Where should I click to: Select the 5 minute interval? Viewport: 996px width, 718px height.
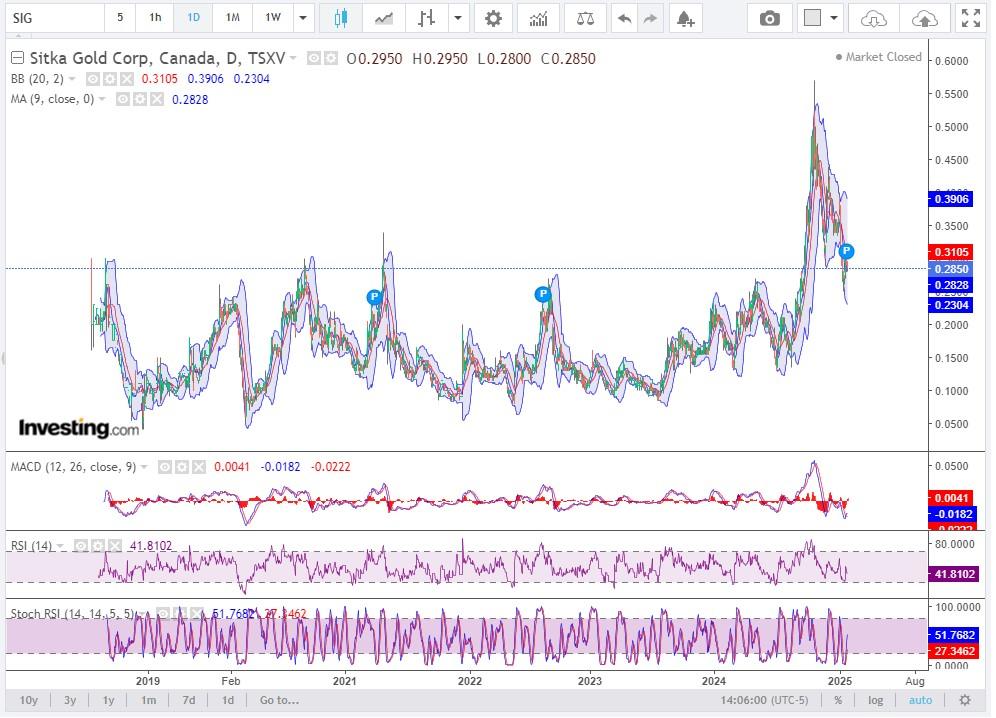click(119, 18)
